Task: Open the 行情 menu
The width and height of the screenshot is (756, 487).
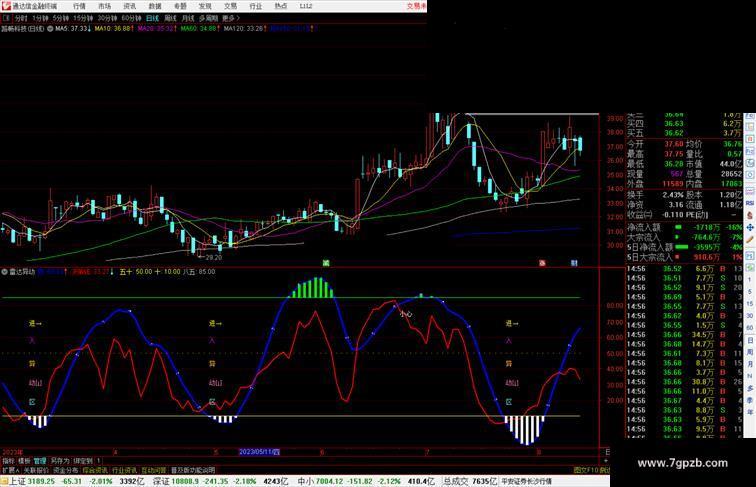Action: [79, 6]
